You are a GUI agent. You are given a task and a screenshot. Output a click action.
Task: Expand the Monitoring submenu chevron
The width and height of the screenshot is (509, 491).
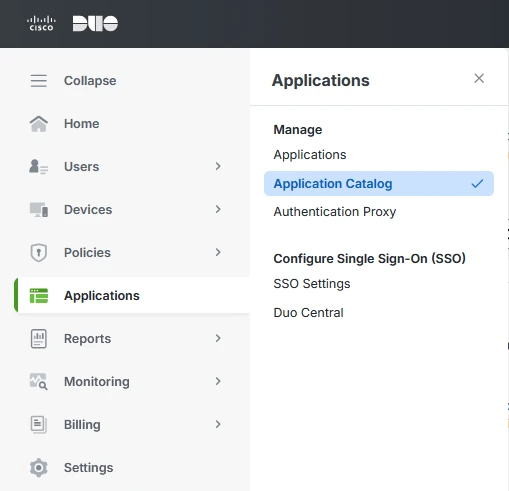click(218, 381)
